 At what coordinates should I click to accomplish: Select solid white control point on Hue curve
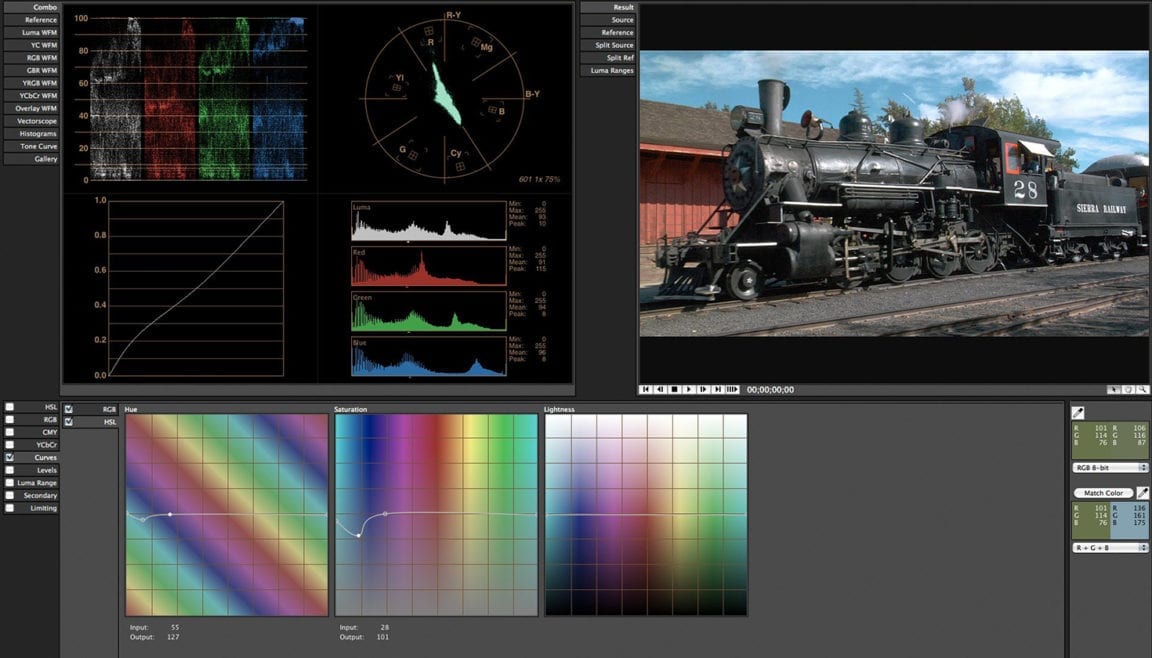170,514
